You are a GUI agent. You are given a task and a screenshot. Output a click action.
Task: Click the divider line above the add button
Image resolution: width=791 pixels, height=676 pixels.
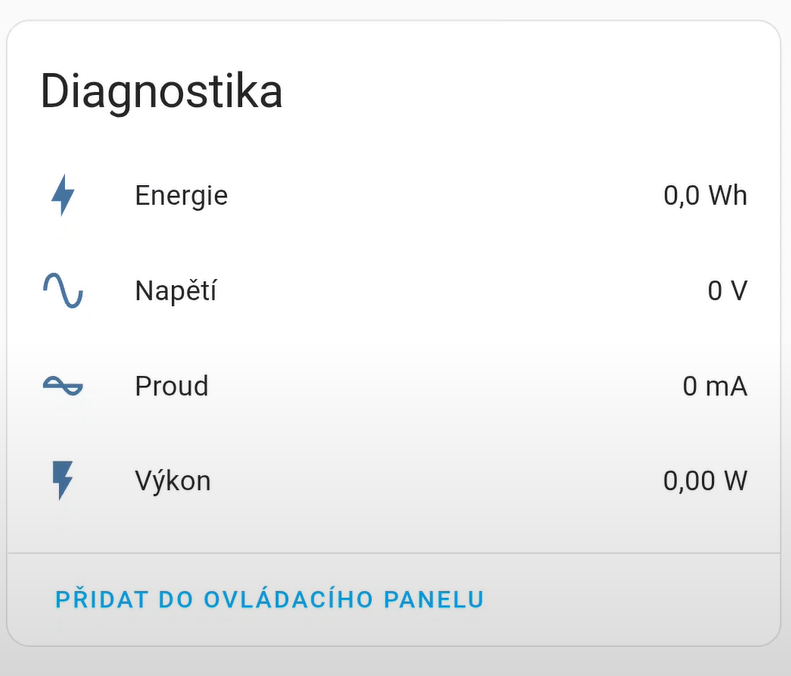coord(393,553)
